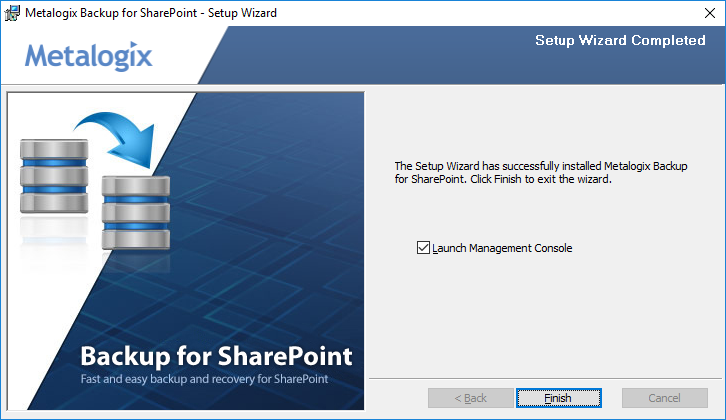Click the 'Fast and easy backup' tagline
Screen dimensions: 726x420
204,379
